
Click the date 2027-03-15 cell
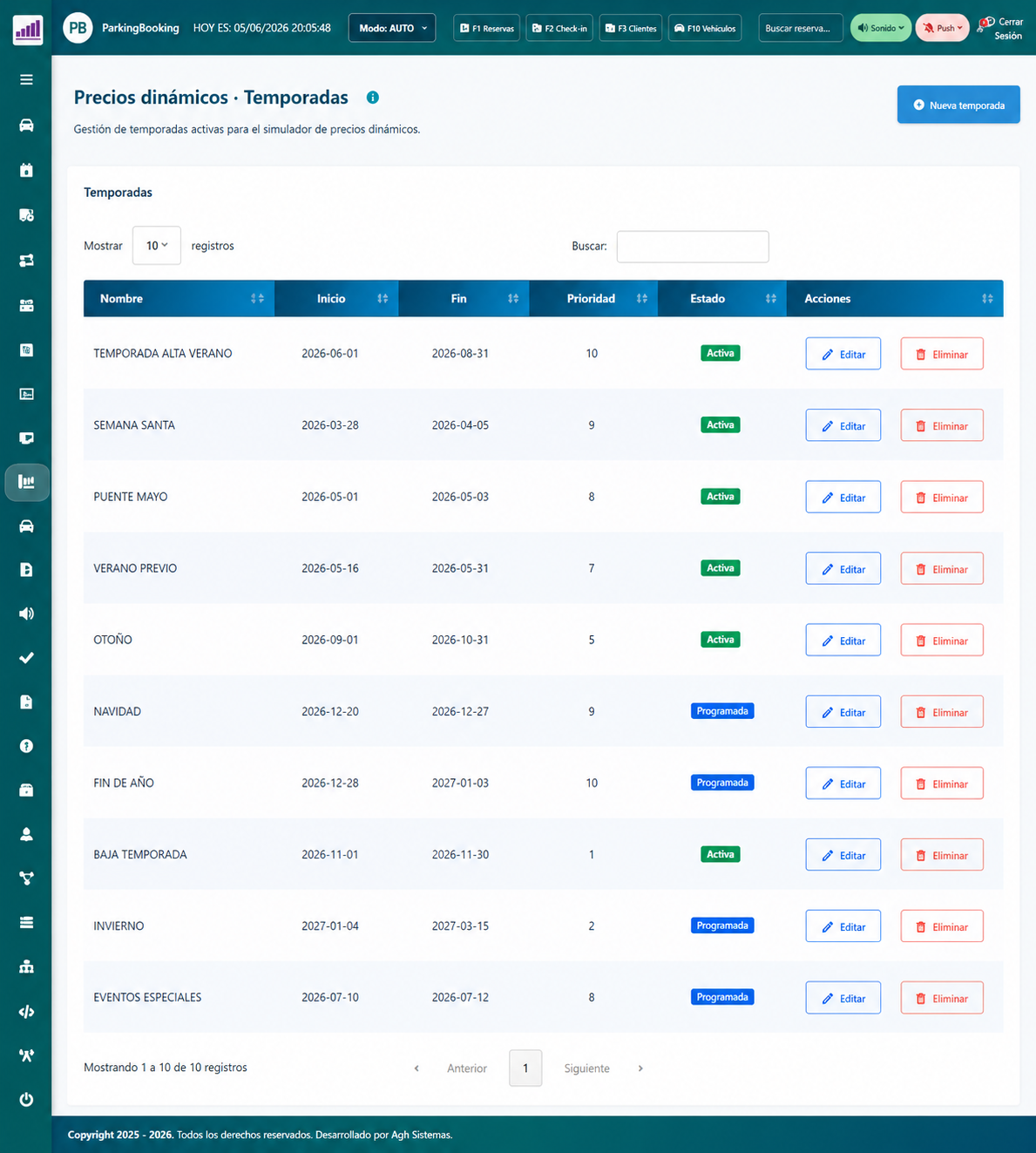tap(460, 926)
